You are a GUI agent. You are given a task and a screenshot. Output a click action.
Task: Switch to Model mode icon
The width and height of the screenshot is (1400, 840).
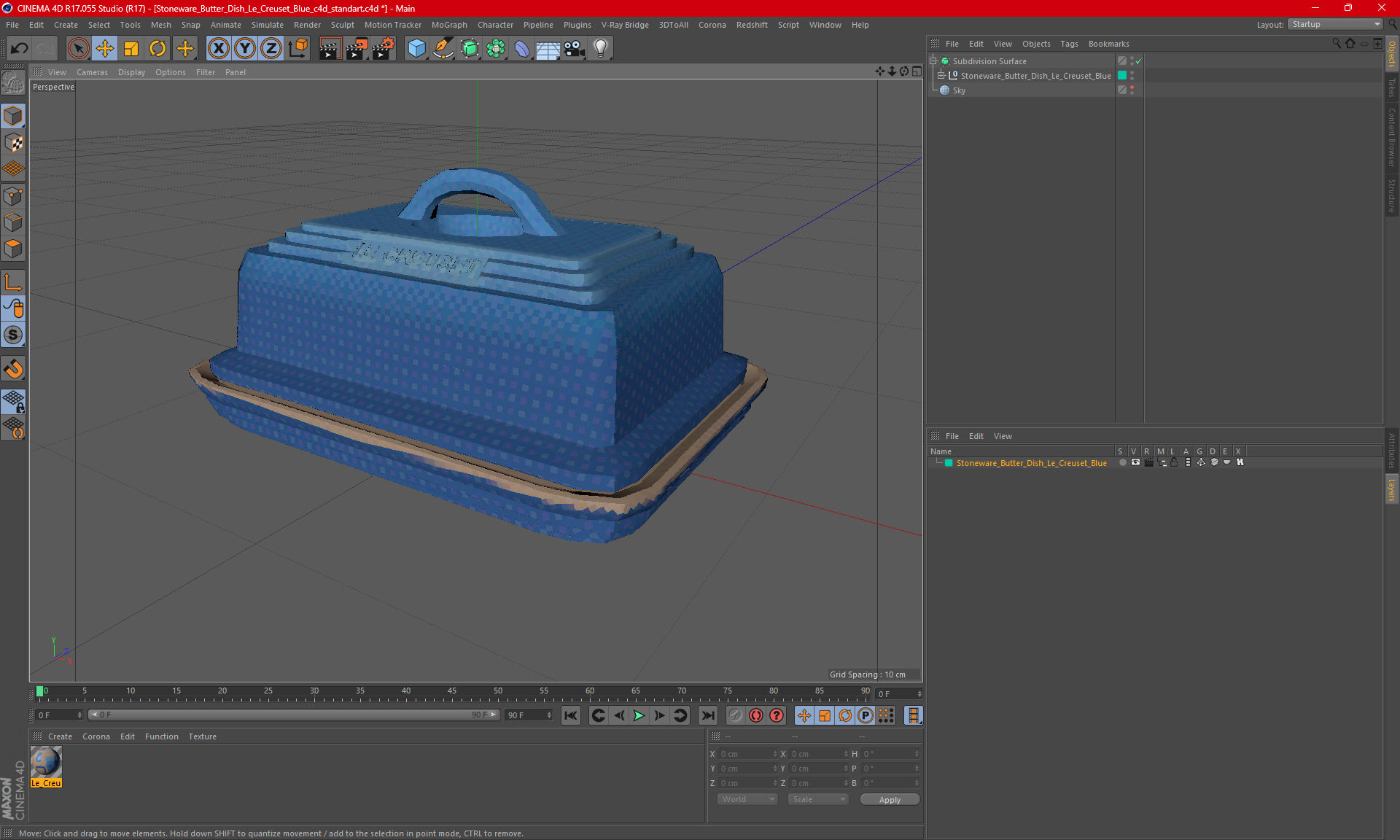click(13, 117)
